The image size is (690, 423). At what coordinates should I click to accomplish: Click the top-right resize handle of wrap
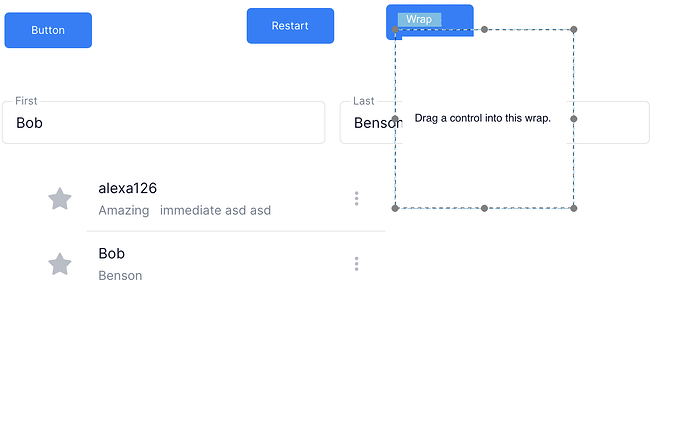pos(574,29)
